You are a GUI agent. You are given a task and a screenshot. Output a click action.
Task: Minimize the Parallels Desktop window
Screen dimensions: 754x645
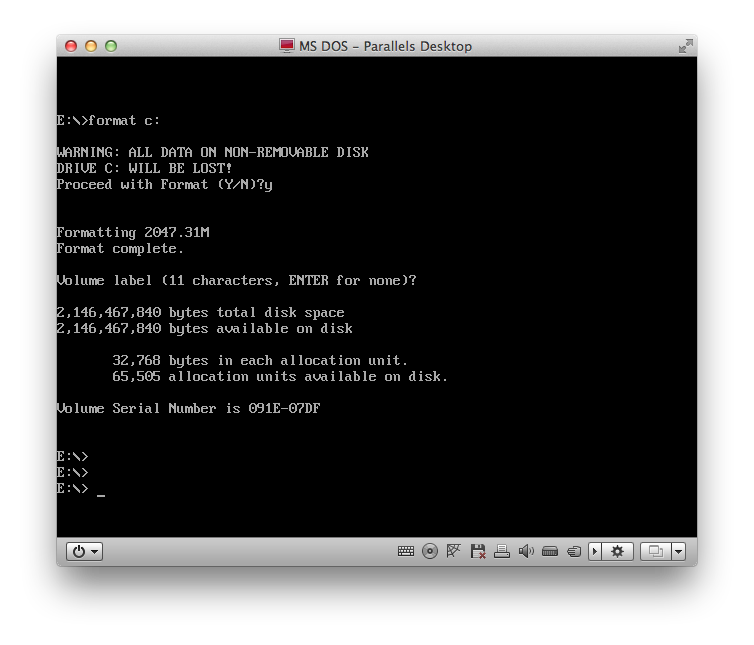coord(91,46)
